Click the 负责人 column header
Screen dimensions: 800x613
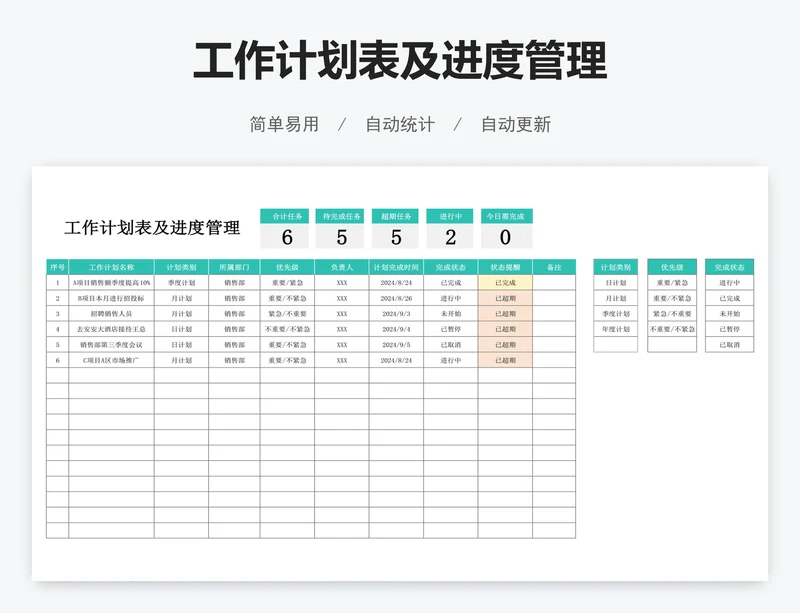tap(342, 267)
